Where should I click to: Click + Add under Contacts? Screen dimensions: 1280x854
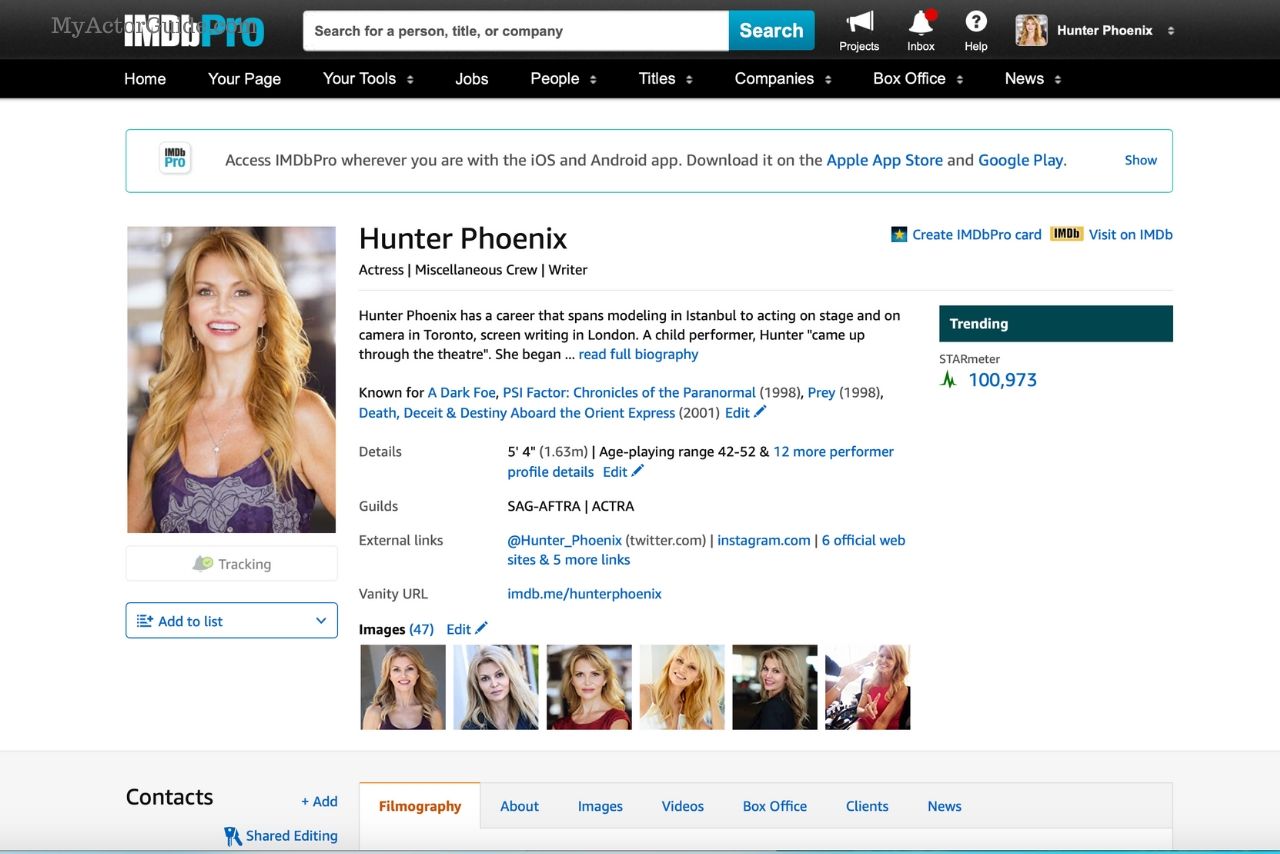tap(319, 801)
